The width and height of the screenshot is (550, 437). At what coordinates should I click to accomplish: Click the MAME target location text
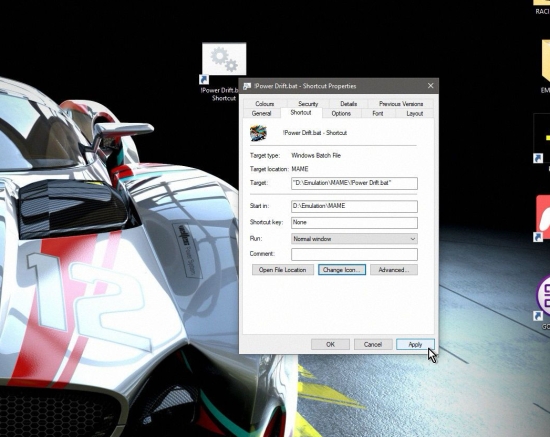click(300, 169)
